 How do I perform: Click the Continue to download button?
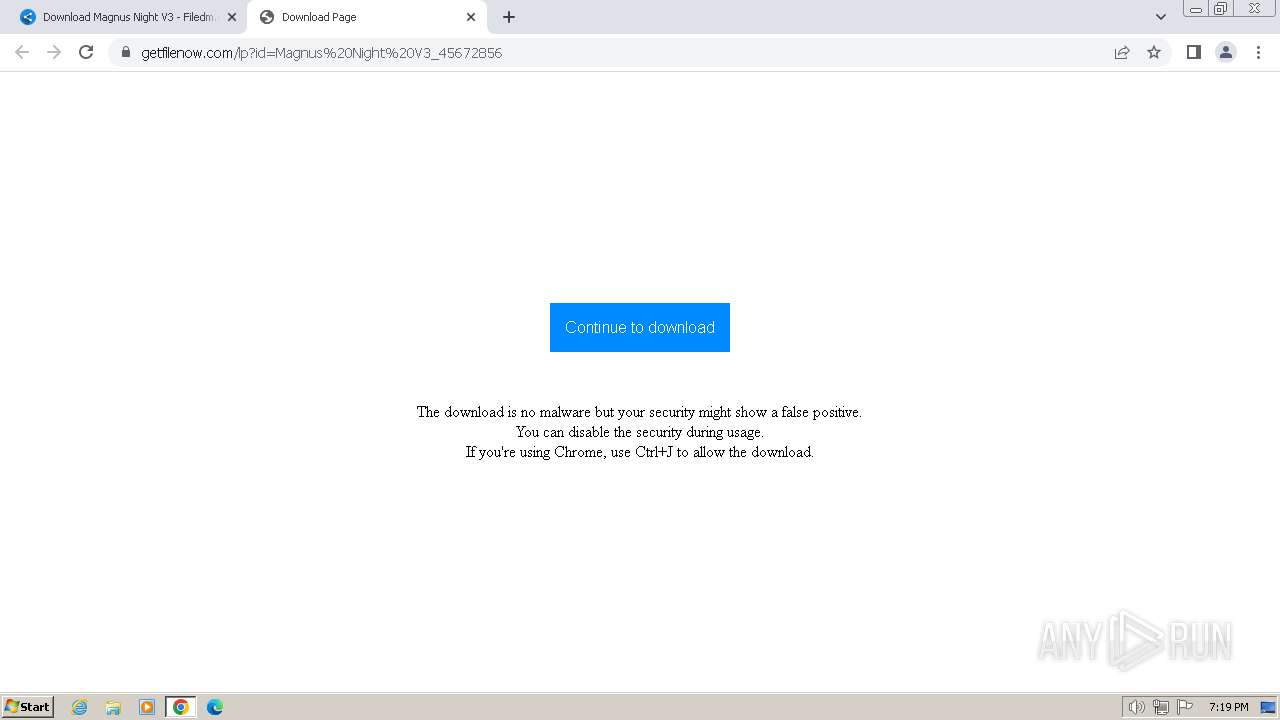(640, 327)
